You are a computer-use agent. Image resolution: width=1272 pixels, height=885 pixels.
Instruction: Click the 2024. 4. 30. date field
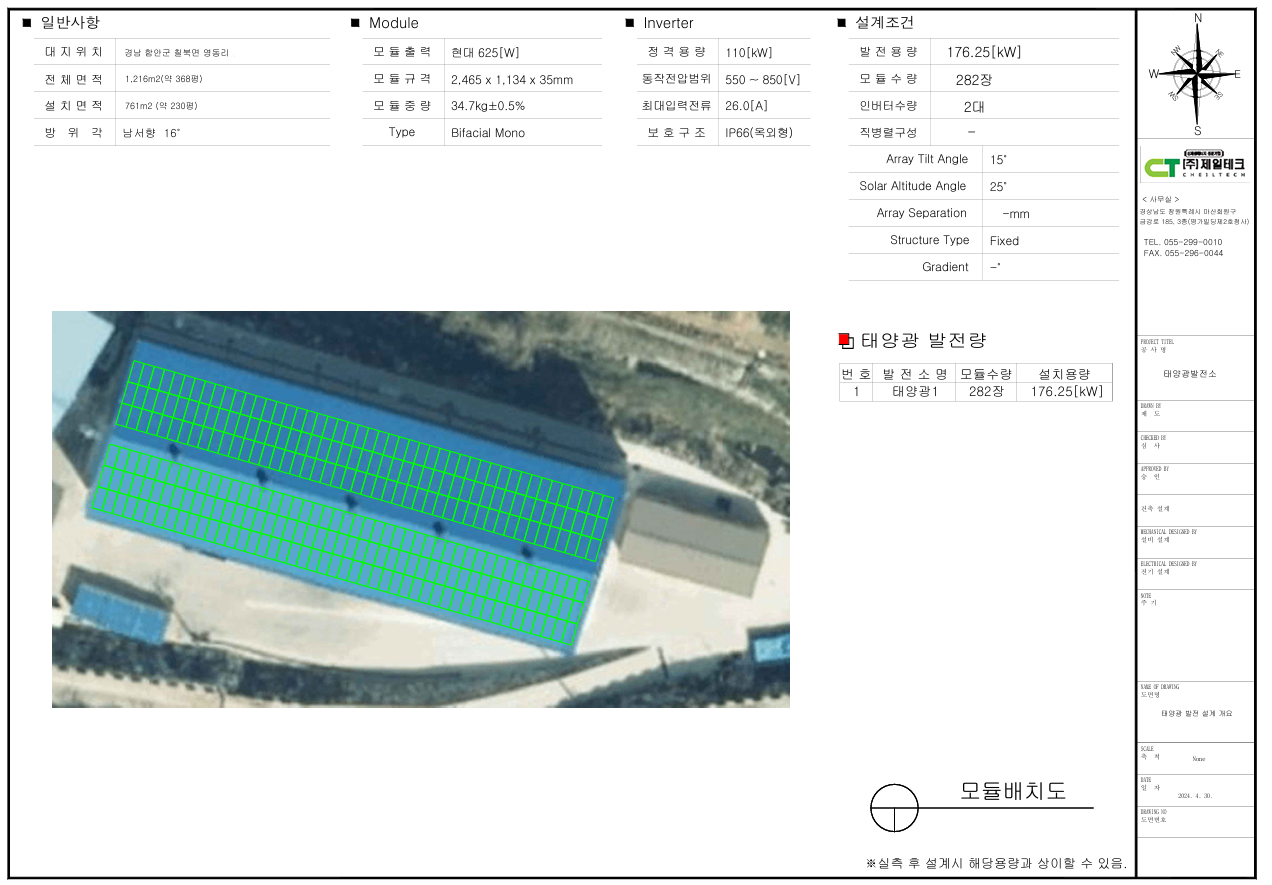click(1195, 796)
